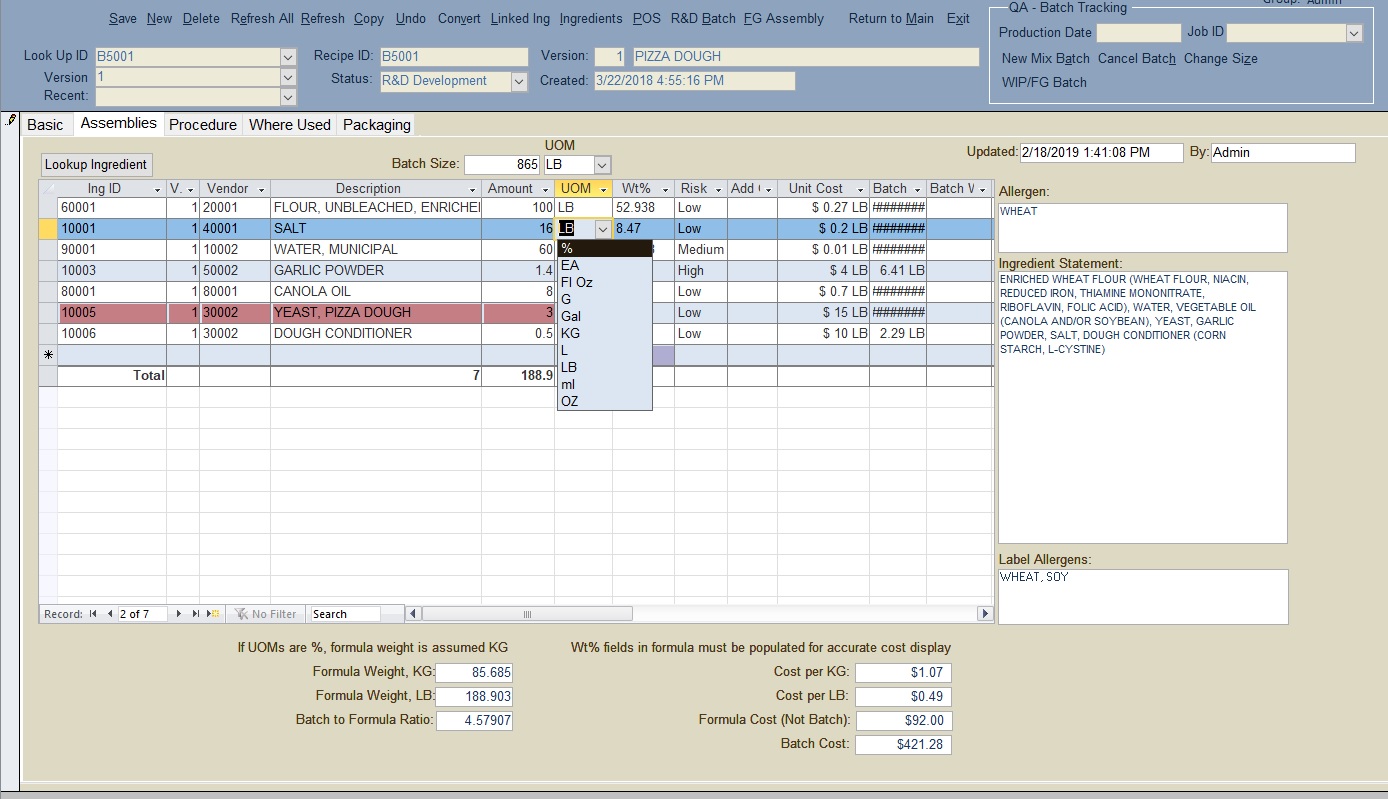The height and width of the screenshot is (799, 1388).
Task: Click the grid's horizontal scrollbar thumb
Action: 529,614
